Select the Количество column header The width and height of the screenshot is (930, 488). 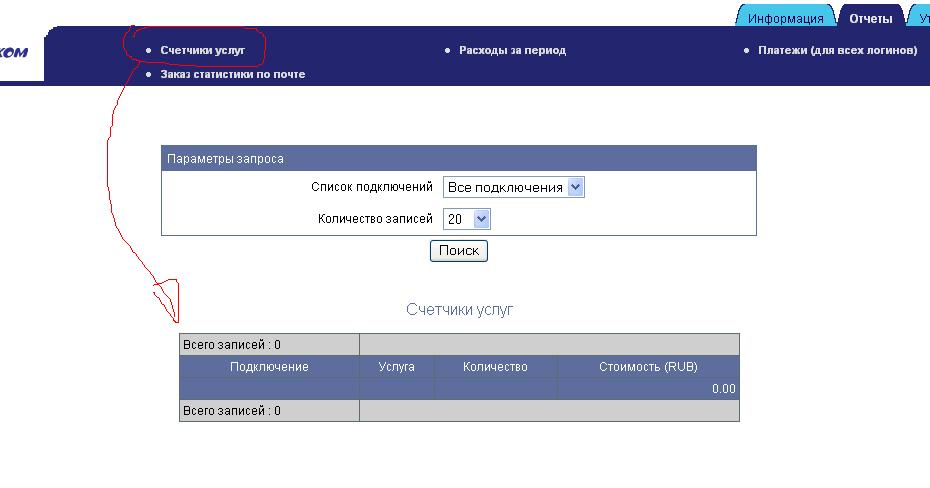tap(495, 367)
